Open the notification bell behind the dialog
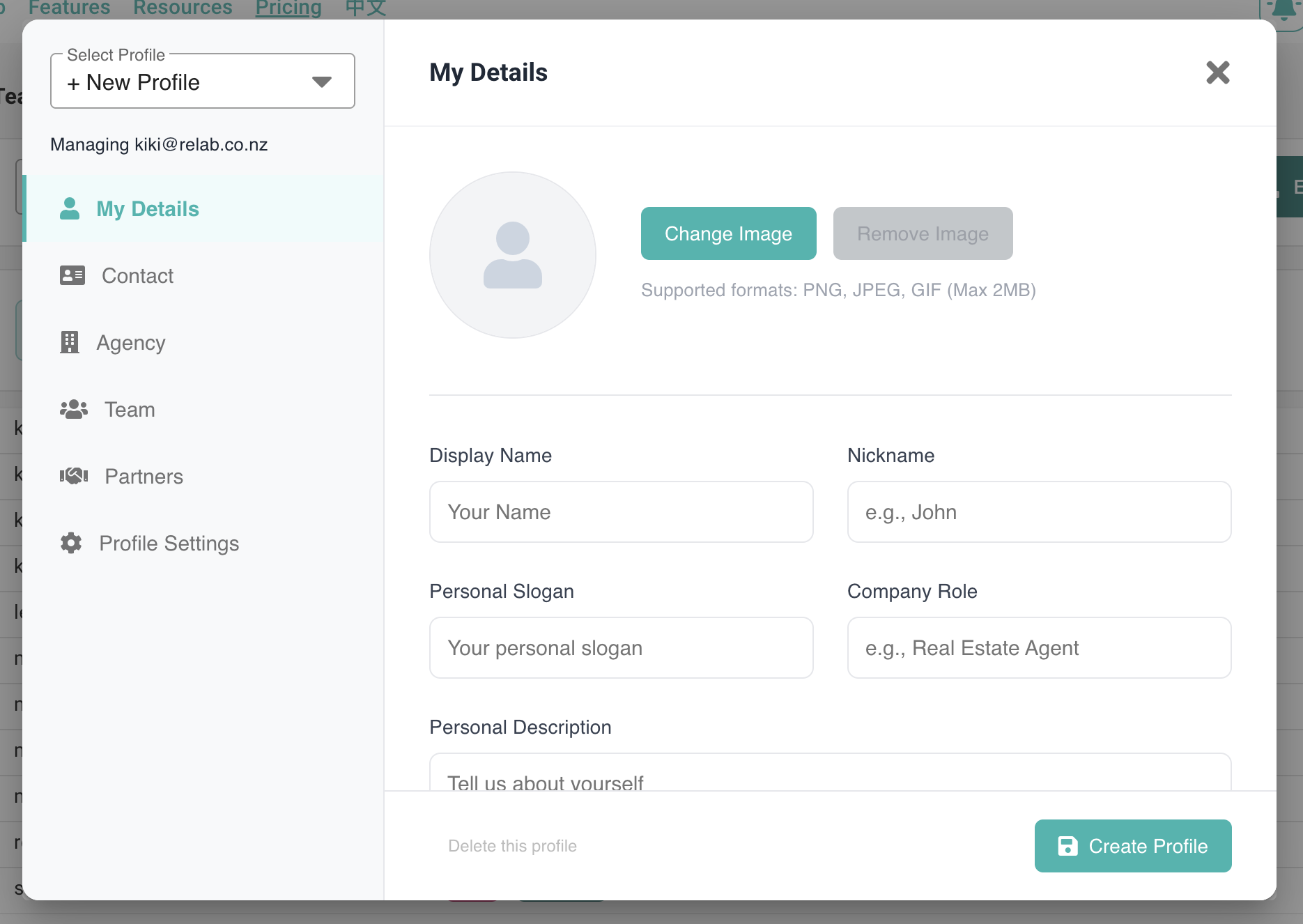This screenshot has height=924, width=1303. (x=1283, y=10)
